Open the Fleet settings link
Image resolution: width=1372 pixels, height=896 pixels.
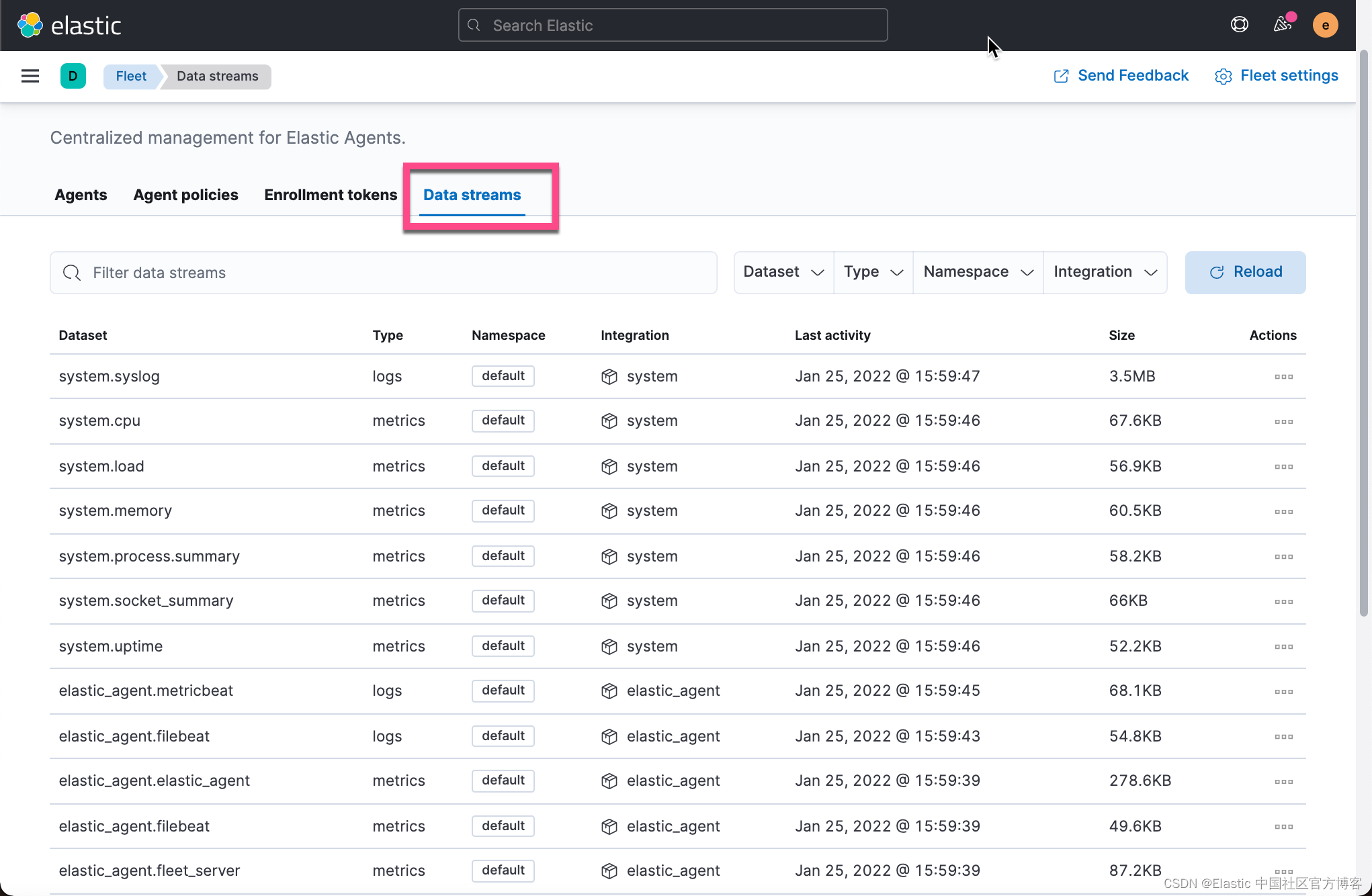pos(1276,76)
